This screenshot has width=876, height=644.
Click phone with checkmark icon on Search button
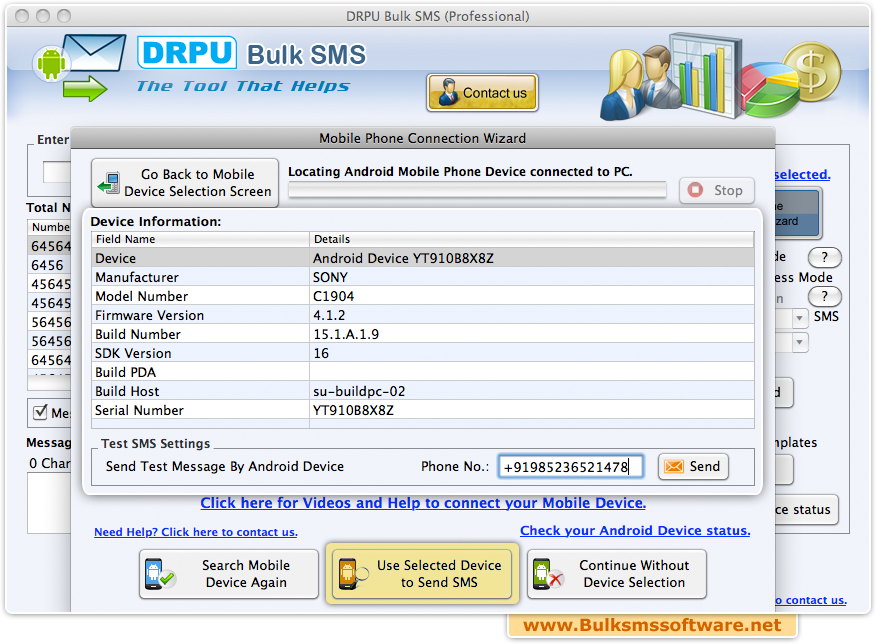click(x=159, y=574)
